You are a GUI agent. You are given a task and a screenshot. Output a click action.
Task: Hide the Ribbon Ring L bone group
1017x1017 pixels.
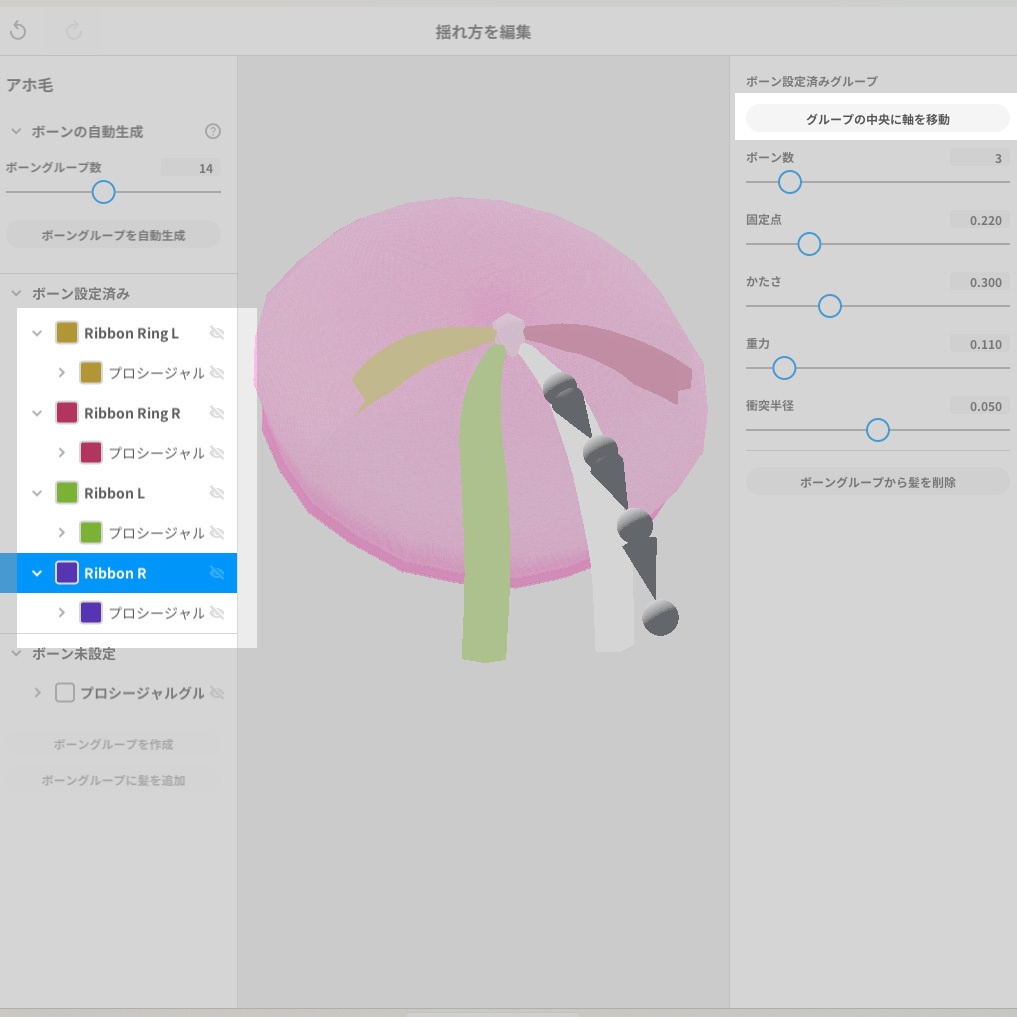[217, 333]
